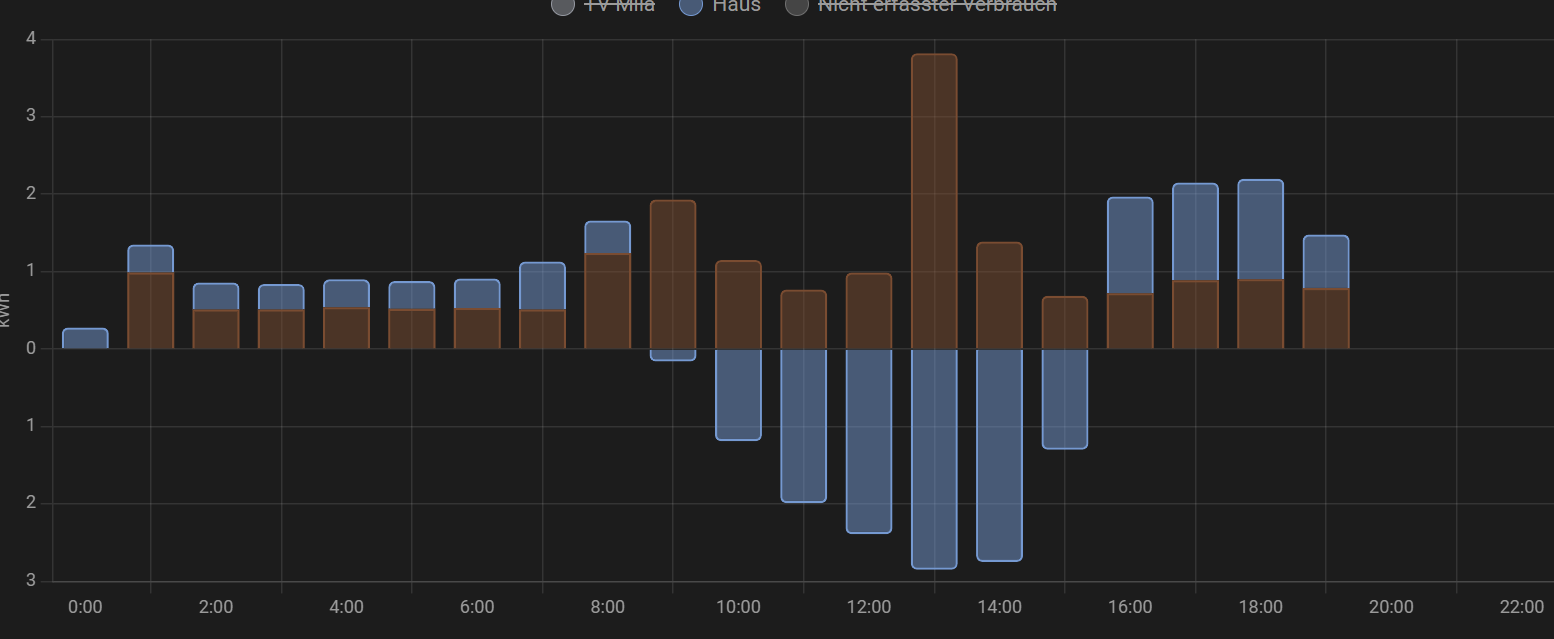This screenshot has height=639, width=1554.
Task: Select the tallest brown bar at 13:00
Action: pos(934,200)
